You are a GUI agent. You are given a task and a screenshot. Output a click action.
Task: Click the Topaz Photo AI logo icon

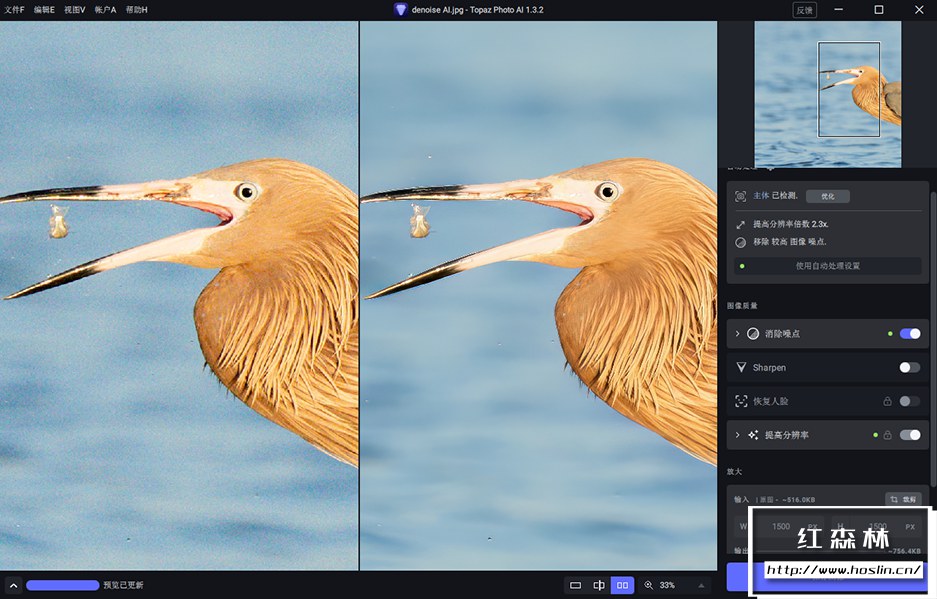(401, 9)
